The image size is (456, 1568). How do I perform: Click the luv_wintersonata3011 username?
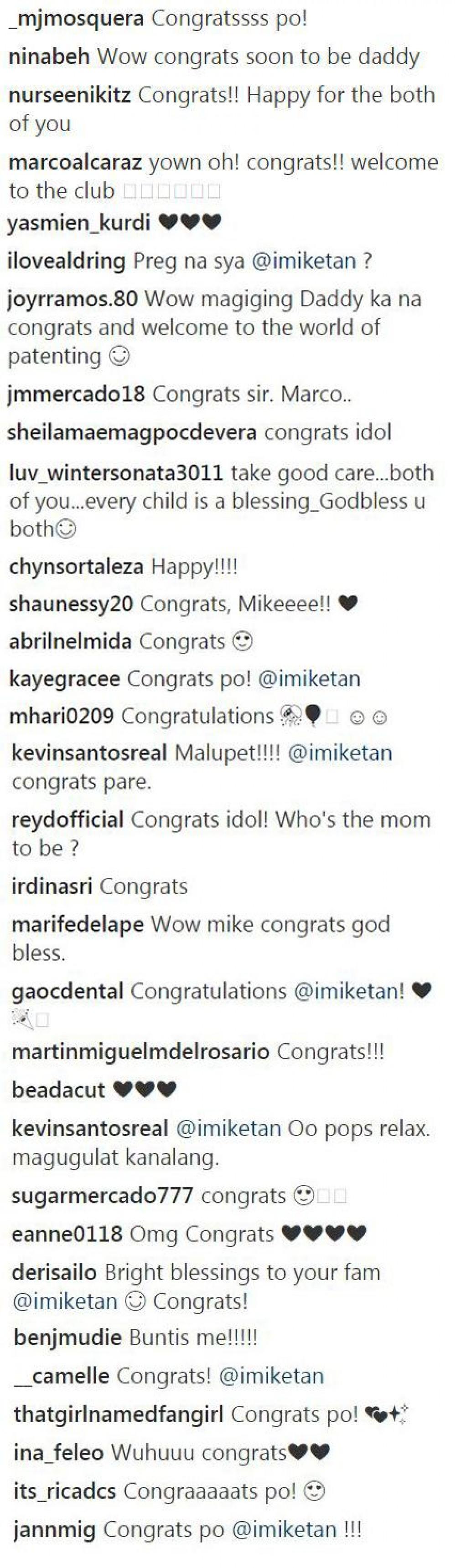(116, 473)
